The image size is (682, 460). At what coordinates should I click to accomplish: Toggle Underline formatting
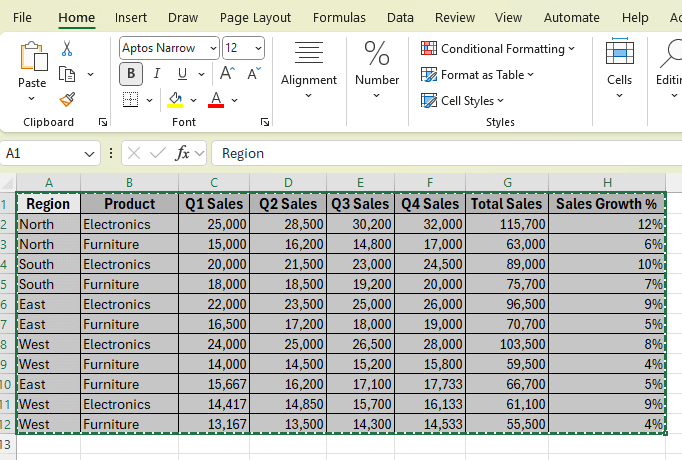[182, 74]
